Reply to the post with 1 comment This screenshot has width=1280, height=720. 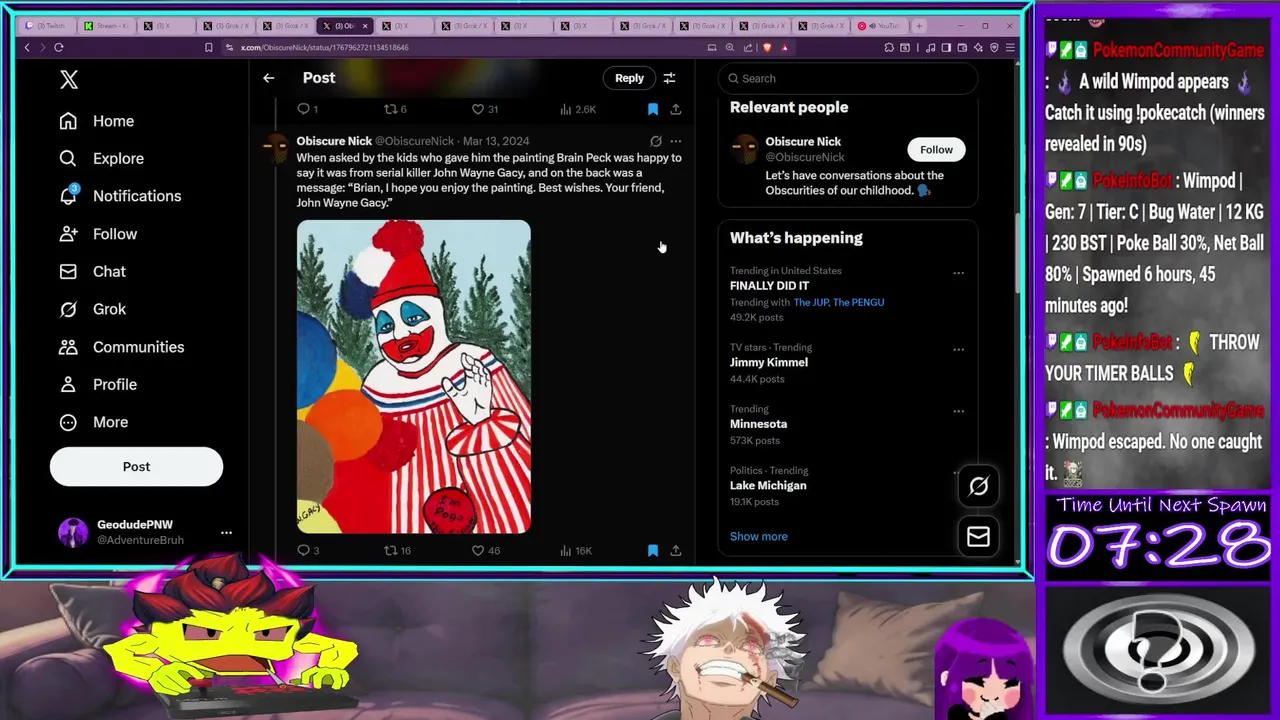pos(307,109)
